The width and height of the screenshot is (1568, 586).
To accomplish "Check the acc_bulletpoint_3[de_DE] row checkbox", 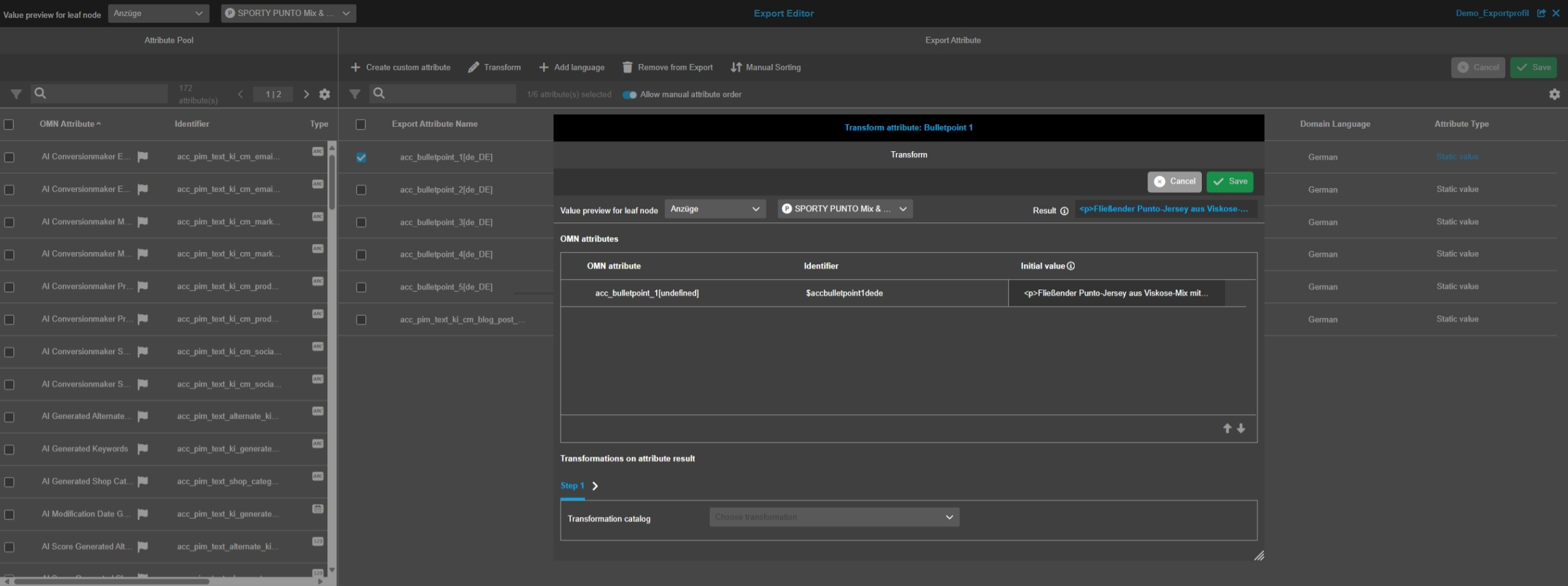I will tap(361, 222).
